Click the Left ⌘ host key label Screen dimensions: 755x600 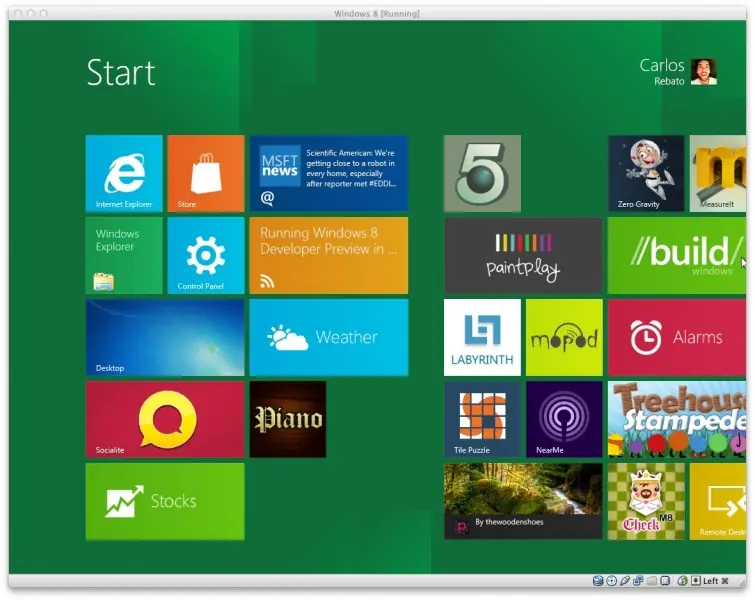[716, 581]
